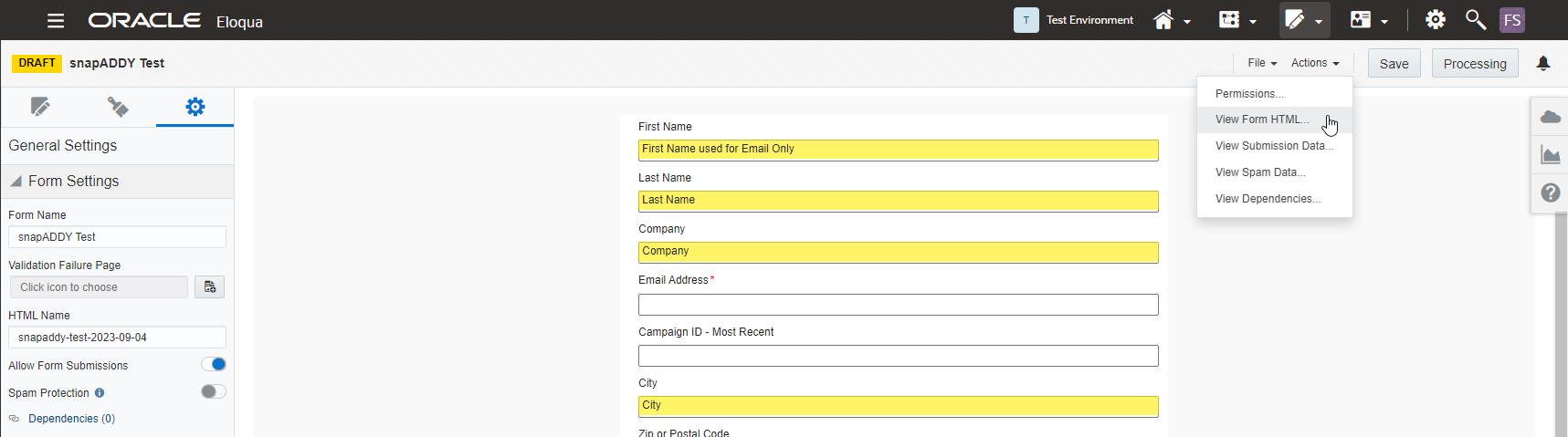The width and height of the screenshot is (1568, 437).
Task: Open the help question mark icon
Action: 1550,192
